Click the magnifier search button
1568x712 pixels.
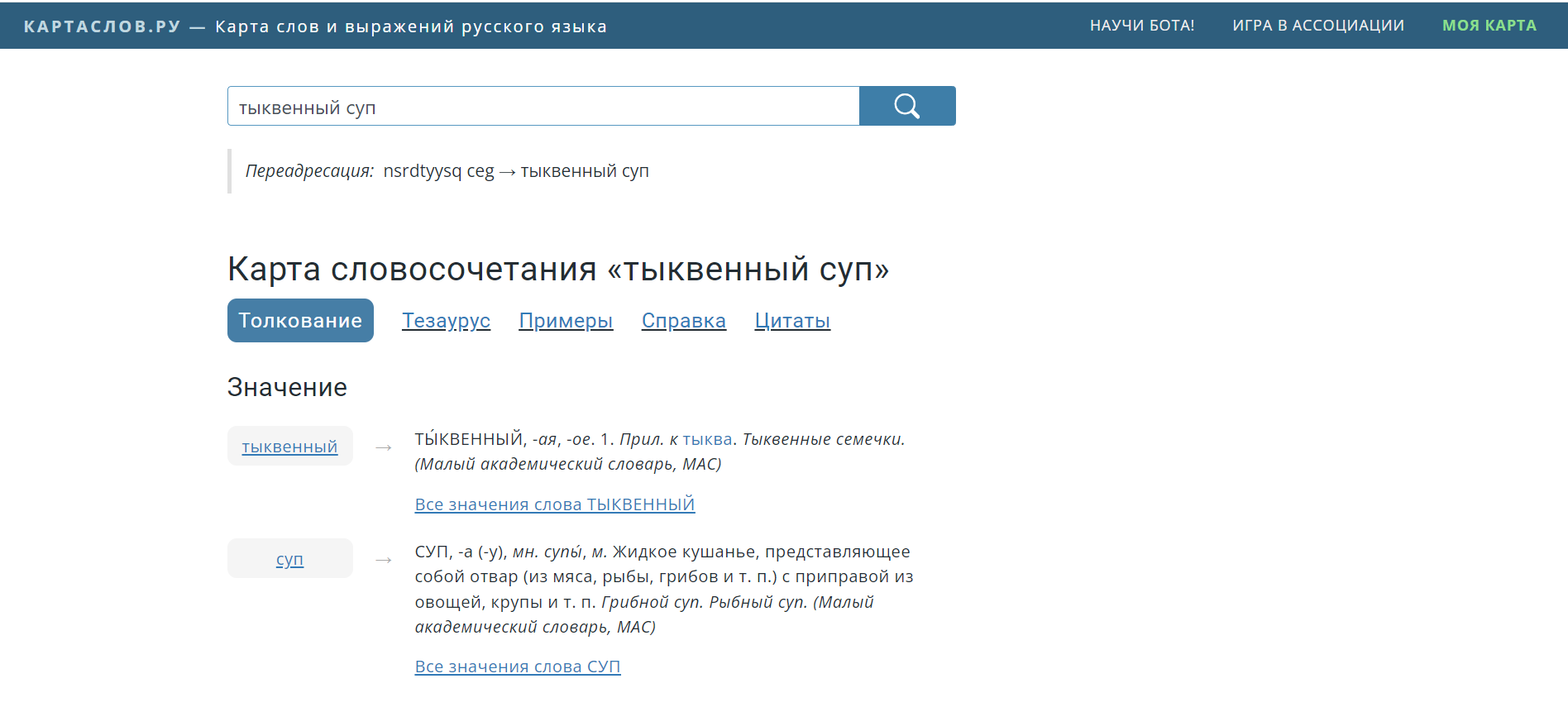[907, 106]
